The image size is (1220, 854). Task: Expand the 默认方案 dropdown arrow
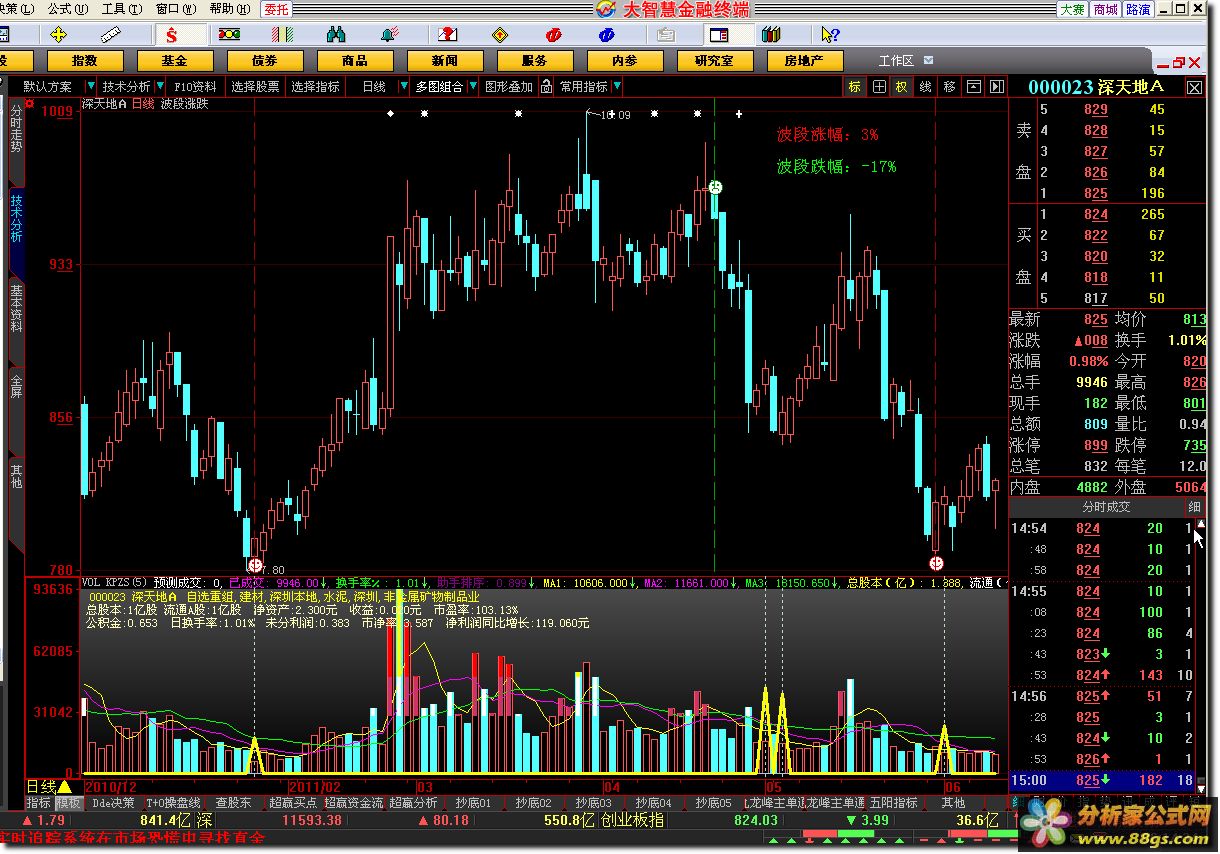[90, 87]
